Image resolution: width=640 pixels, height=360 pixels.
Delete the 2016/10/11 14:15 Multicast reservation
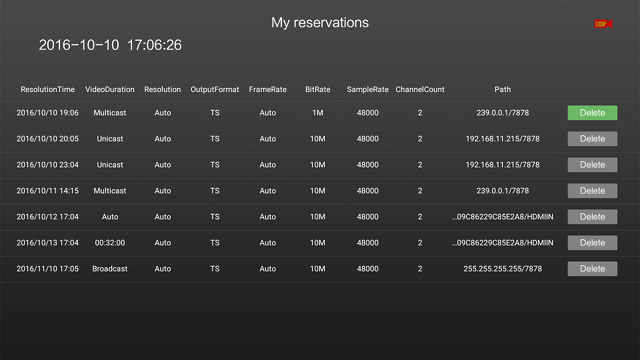592,191
